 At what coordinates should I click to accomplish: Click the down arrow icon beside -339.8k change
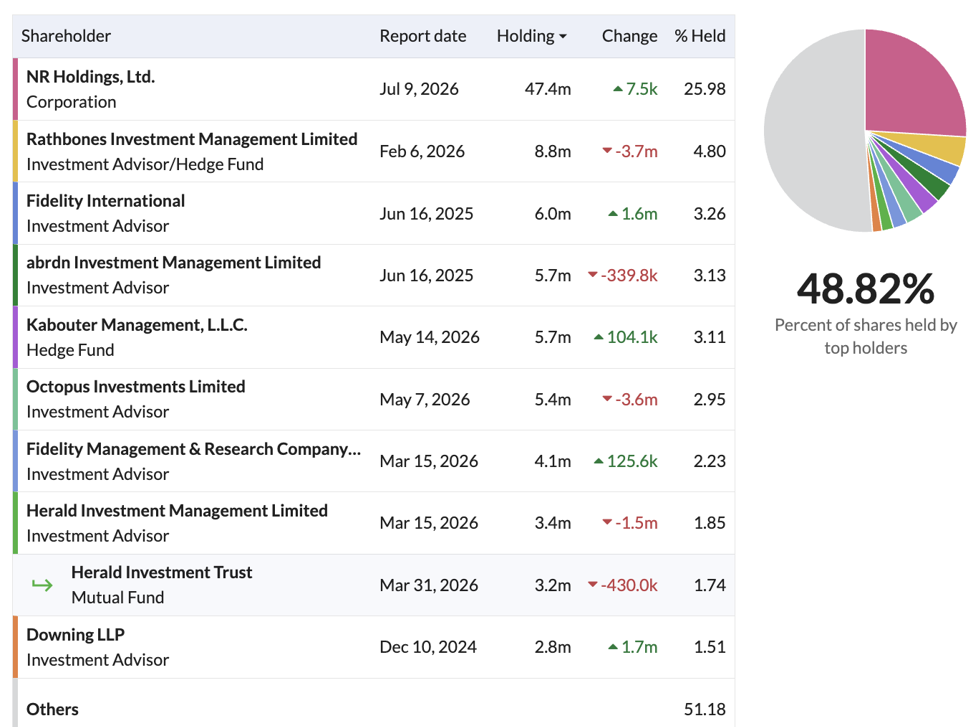593,275
